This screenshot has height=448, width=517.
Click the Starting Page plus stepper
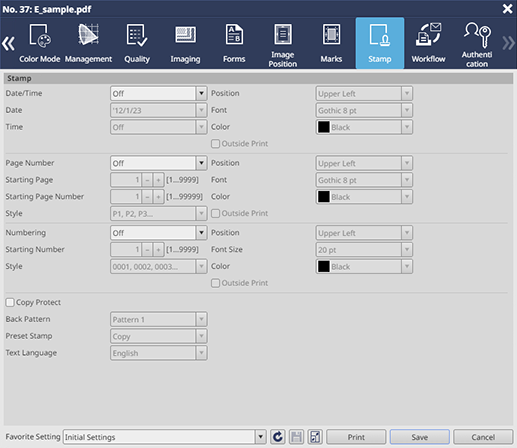point(158,180)
